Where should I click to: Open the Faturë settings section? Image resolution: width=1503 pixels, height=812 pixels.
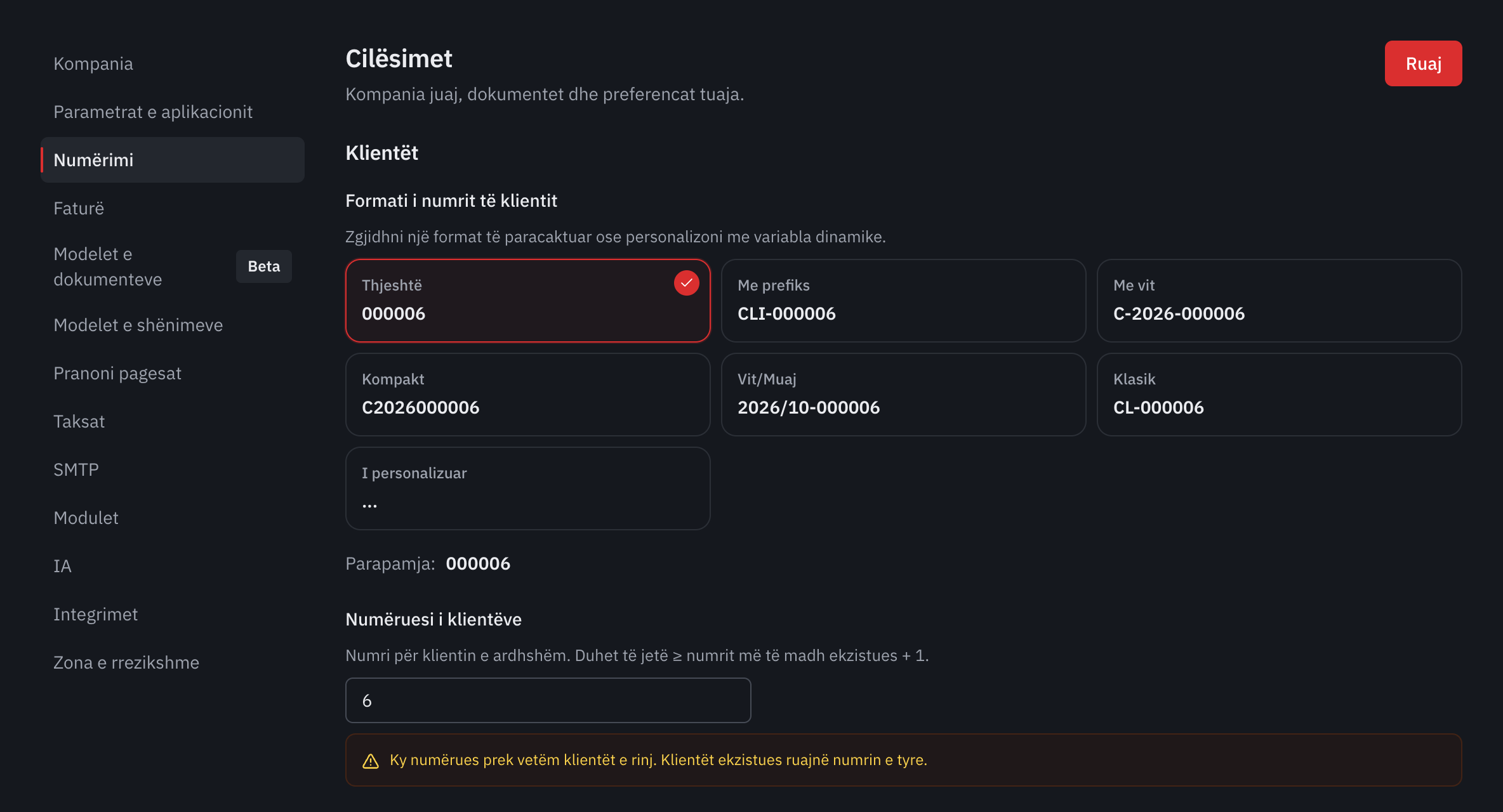pos(173,208)
